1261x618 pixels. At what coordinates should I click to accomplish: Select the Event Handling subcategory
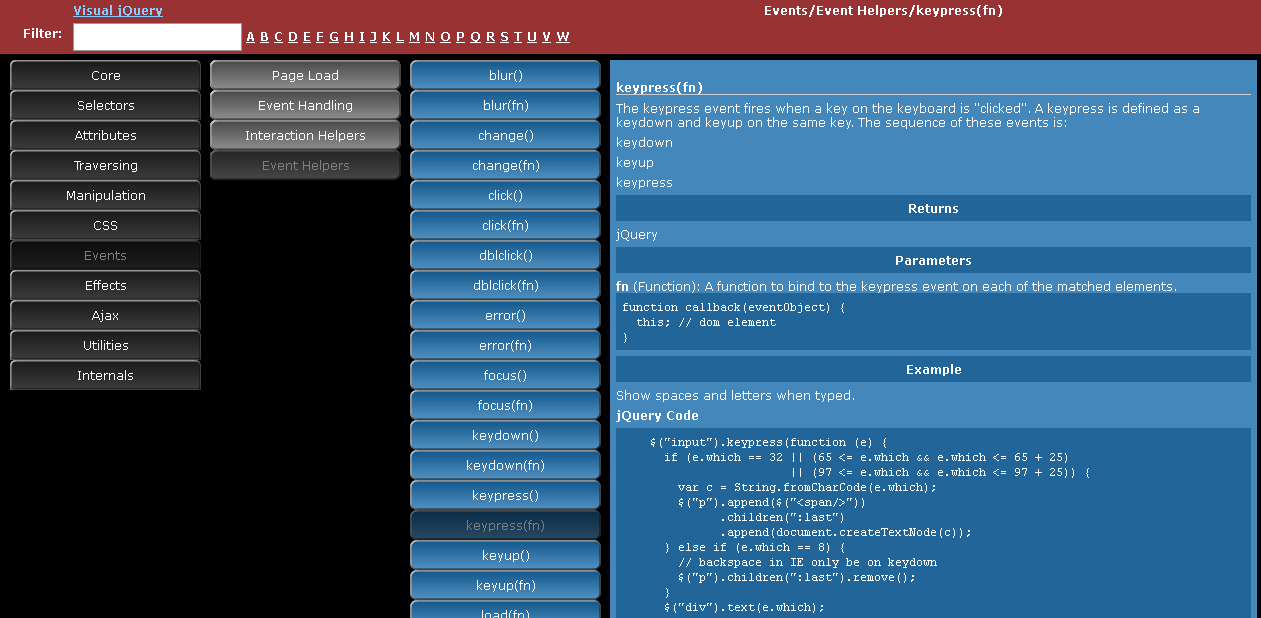click(304, 105)
